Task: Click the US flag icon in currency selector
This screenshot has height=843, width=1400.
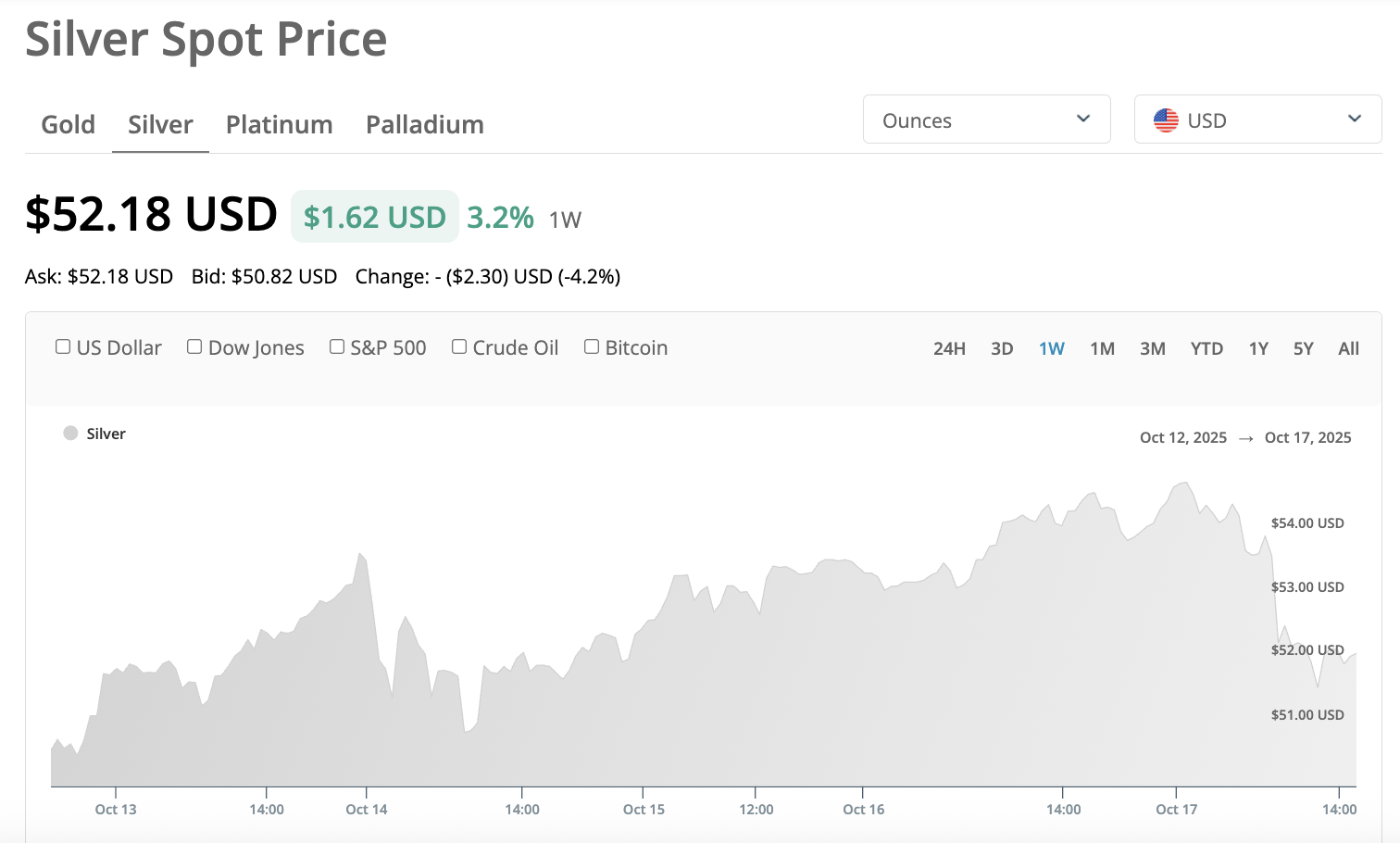Action: tap(1166, 120)
